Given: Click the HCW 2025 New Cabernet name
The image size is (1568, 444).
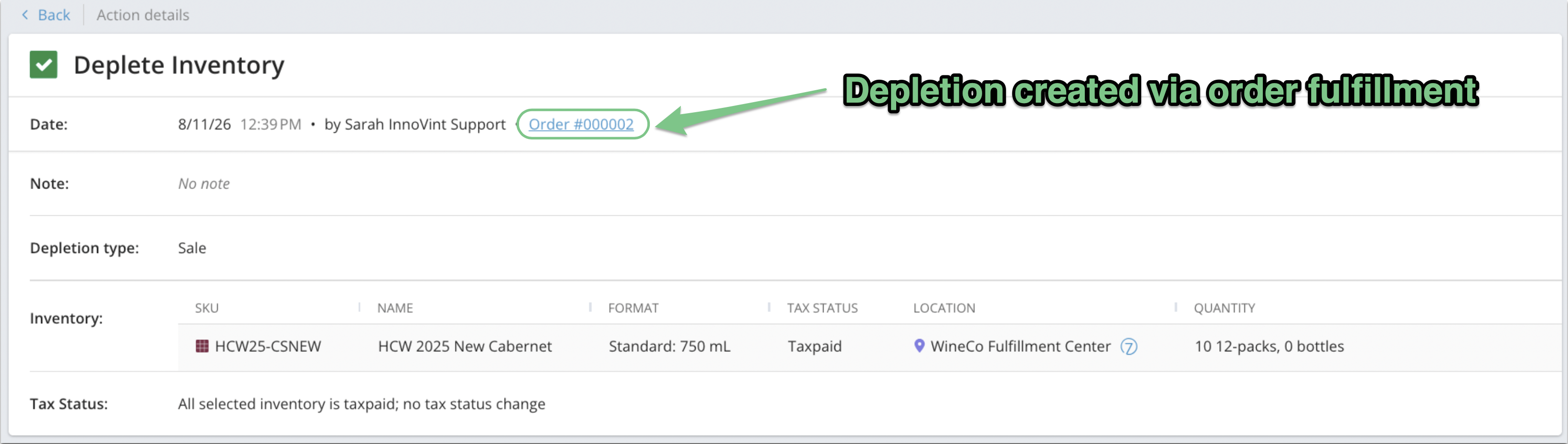Looking at the screenshot, I should 465,346.
